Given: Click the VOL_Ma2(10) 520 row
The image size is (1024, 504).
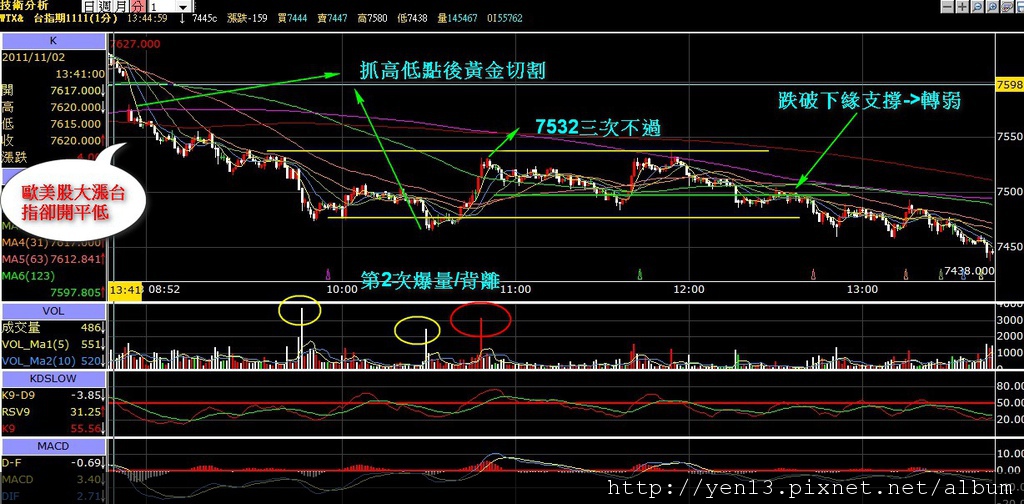Looking at the screenshot, I should (54, 361).
